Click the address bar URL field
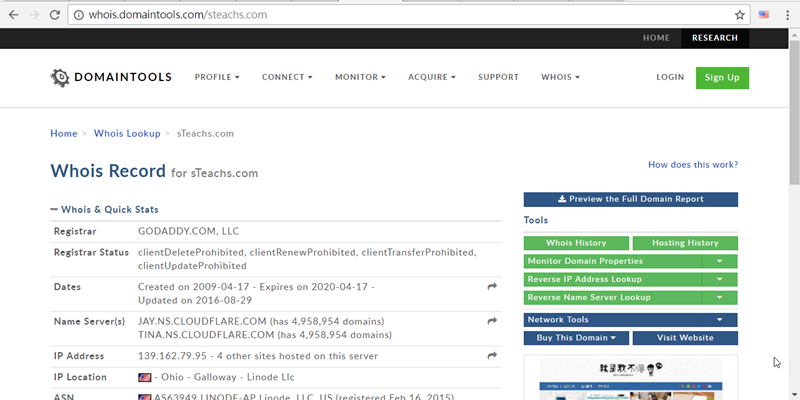 [x=408, y=15]
